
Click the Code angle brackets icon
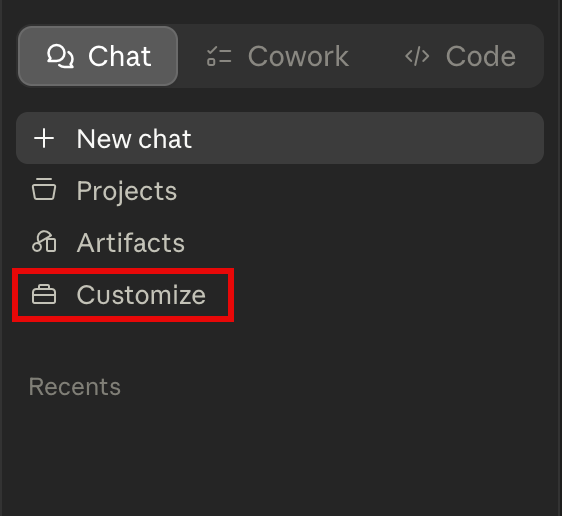417,56
